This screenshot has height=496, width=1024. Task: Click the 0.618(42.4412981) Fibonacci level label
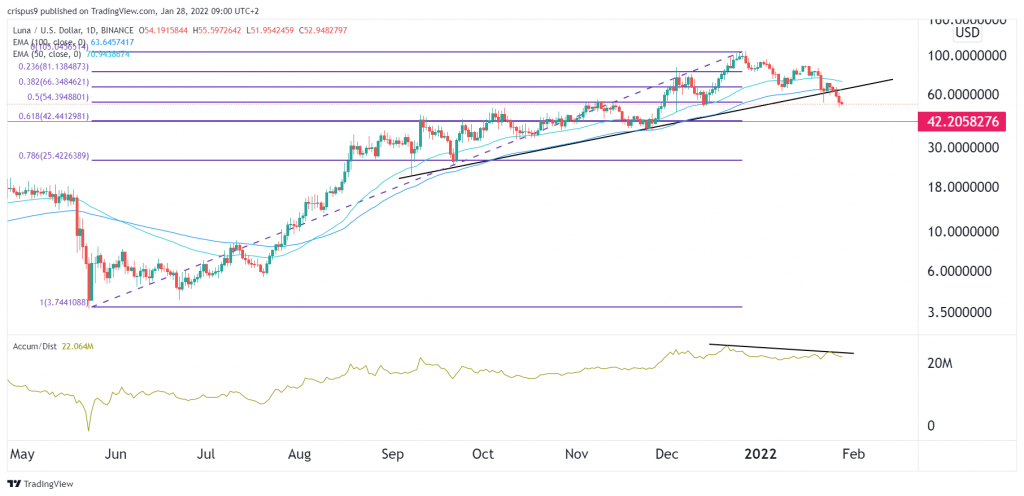[x=53, y=116]
